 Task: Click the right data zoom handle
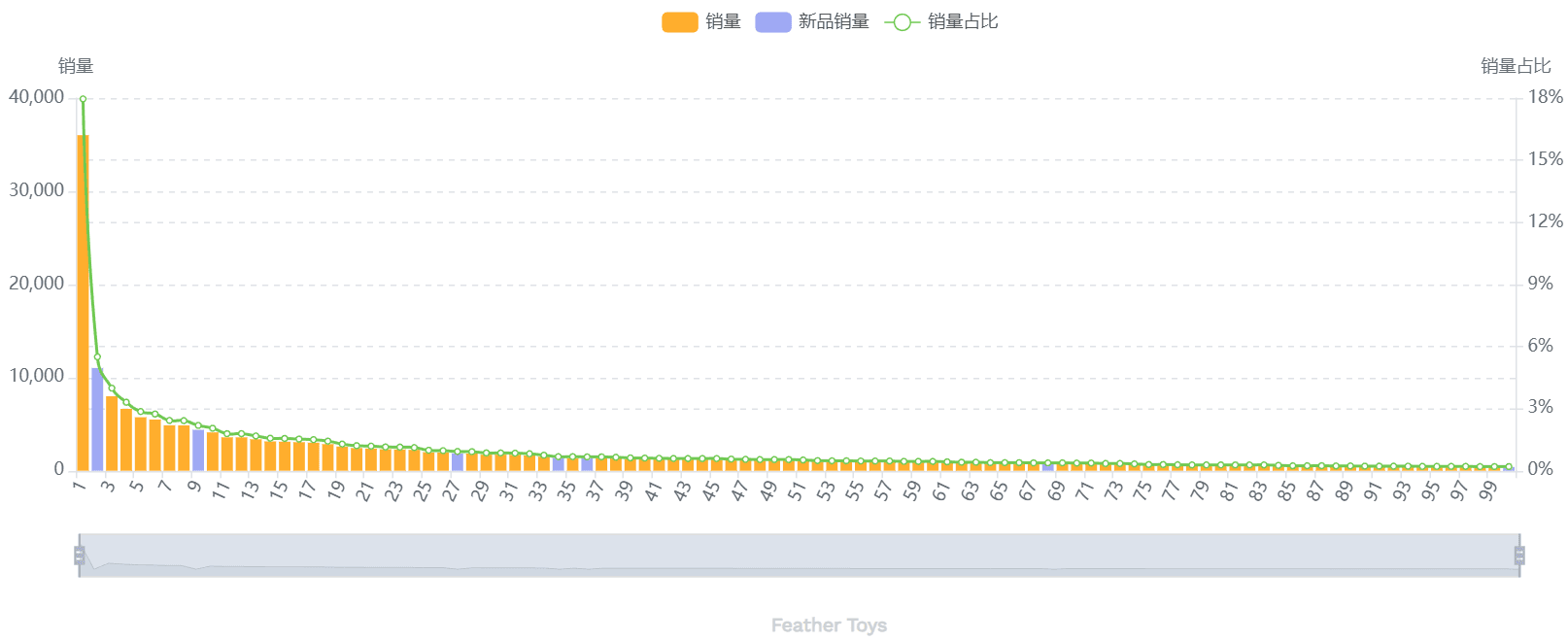1519,556
